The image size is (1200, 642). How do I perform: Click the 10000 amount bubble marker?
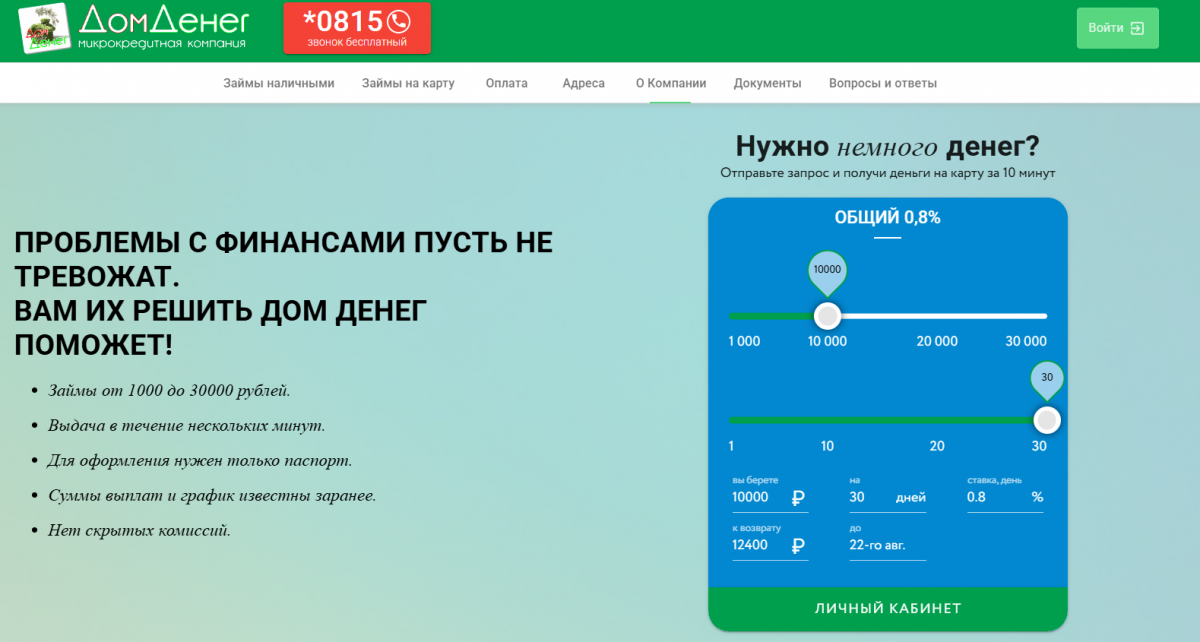[827, 272]
